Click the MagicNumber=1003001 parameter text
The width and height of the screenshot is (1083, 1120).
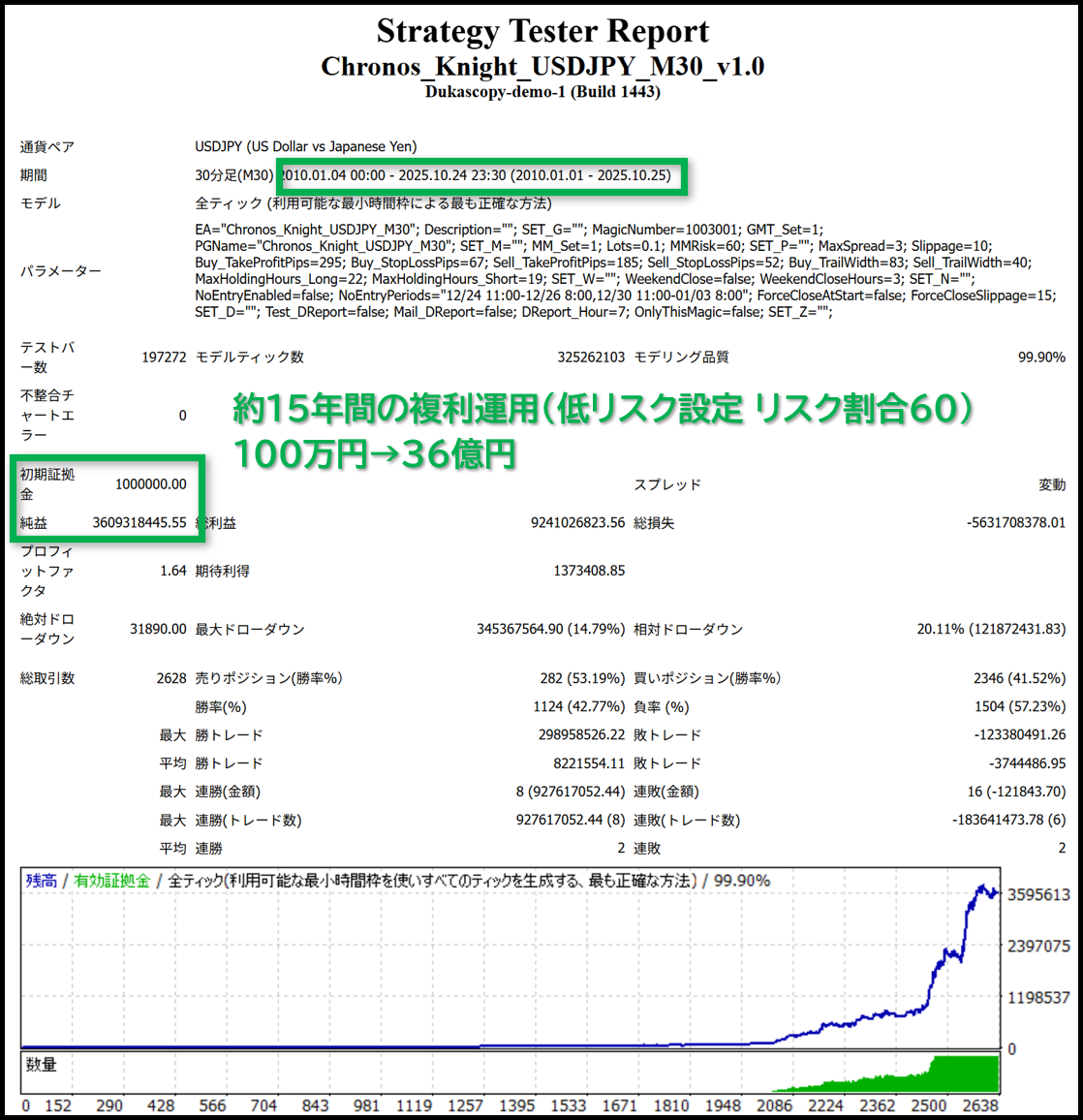tap(665, 230)
